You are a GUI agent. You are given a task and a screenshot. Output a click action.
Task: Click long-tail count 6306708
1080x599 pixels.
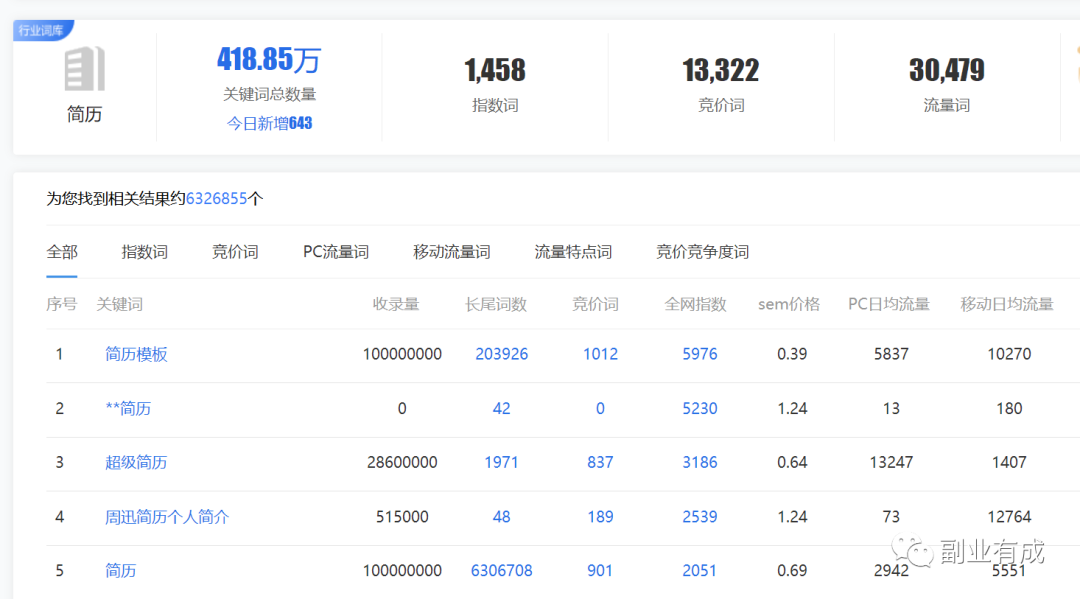501,570
